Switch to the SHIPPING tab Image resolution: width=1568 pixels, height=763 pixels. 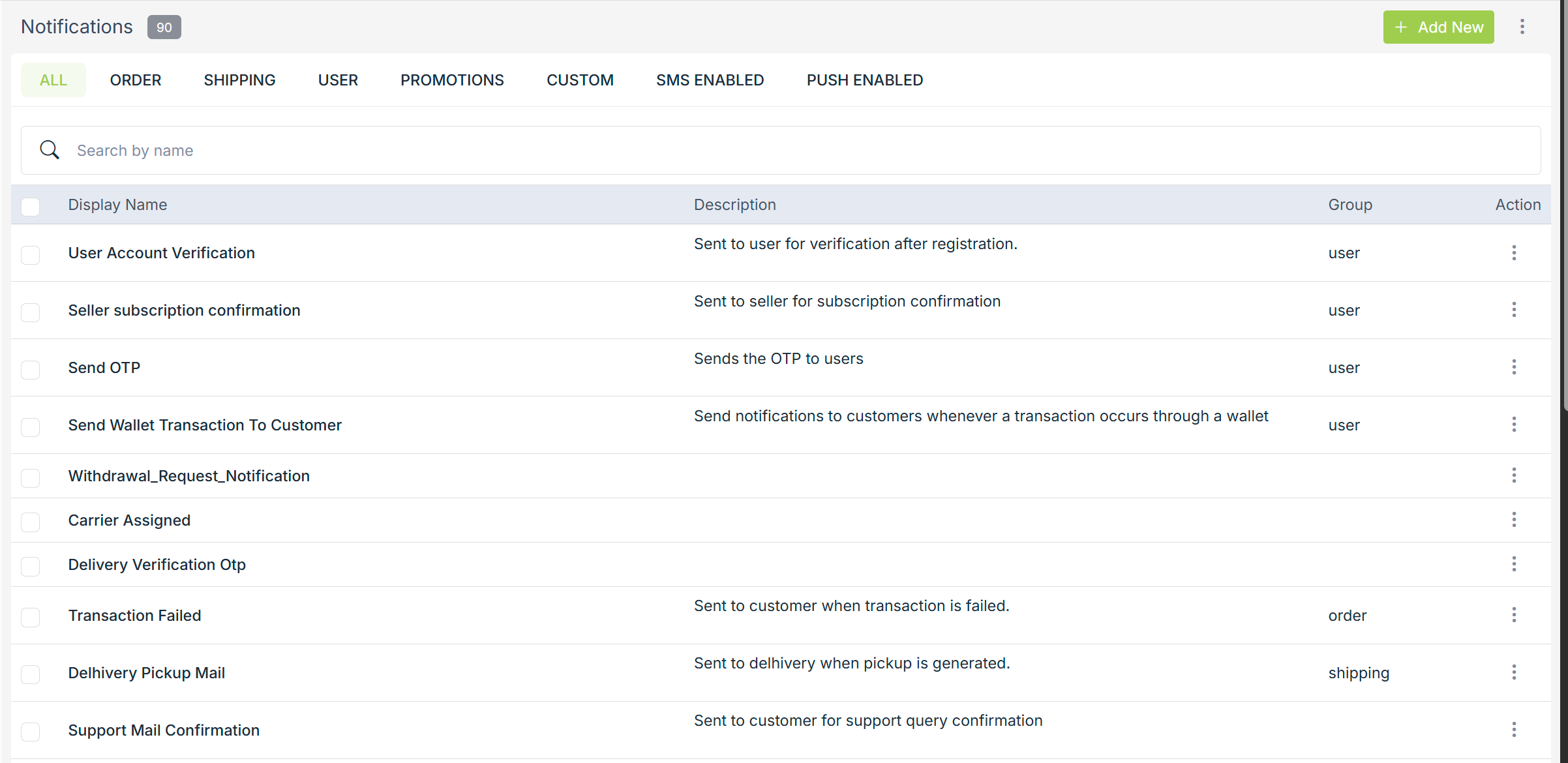[x=239, y=80]
